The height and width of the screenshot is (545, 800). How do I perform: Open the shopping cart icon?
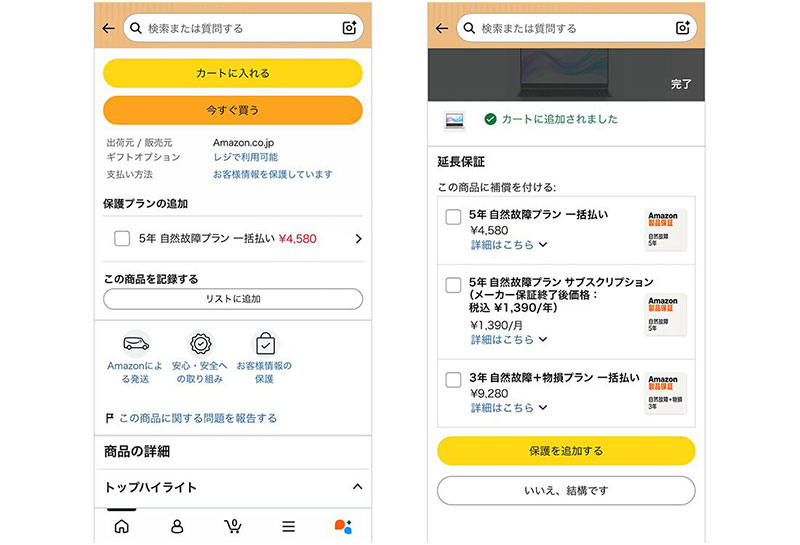coord(233,526)
